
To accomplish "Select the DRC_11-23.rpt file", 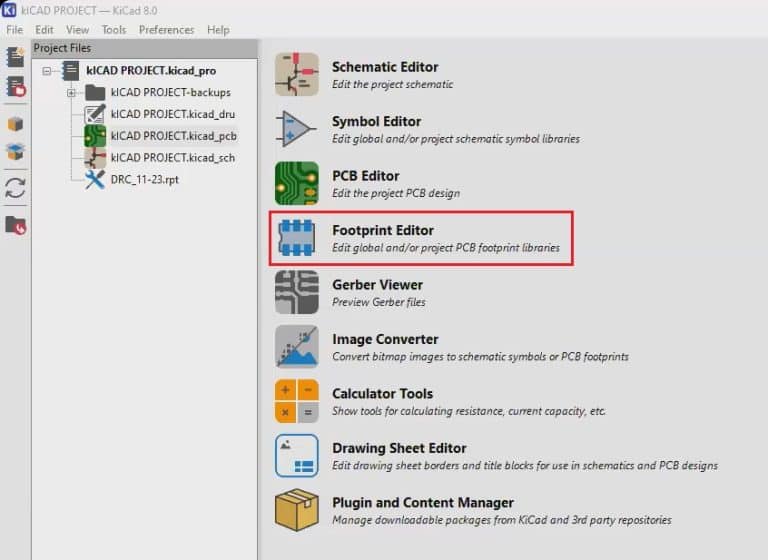I will pos(145,179).
